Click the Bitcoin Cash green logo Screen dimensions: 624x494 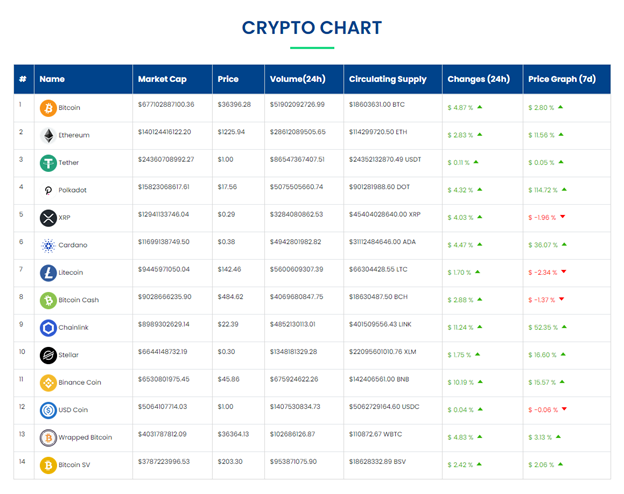(48, 300)
